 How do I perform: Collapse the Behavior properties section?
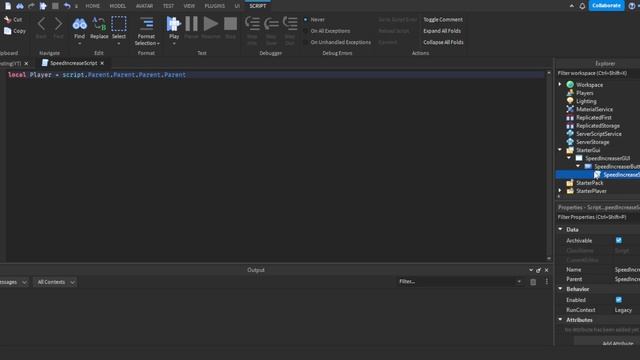coord(560,289)
